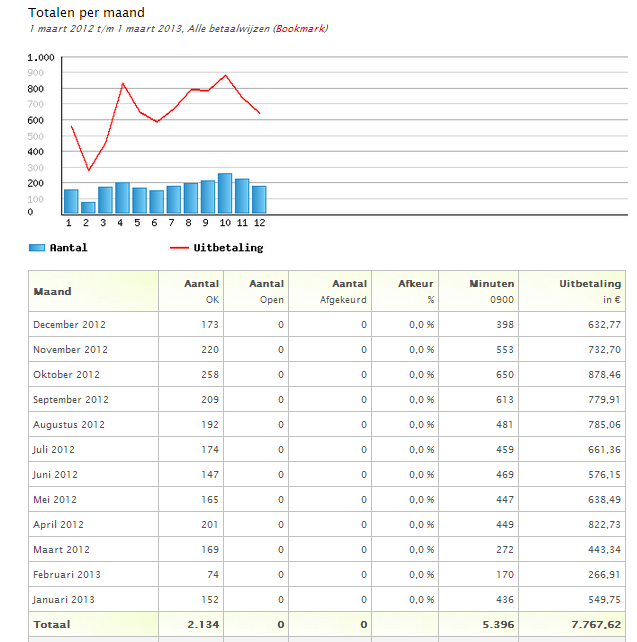Click the chart bar above 12
This screenshot has width=637, height=642.
tap(259, 200)
